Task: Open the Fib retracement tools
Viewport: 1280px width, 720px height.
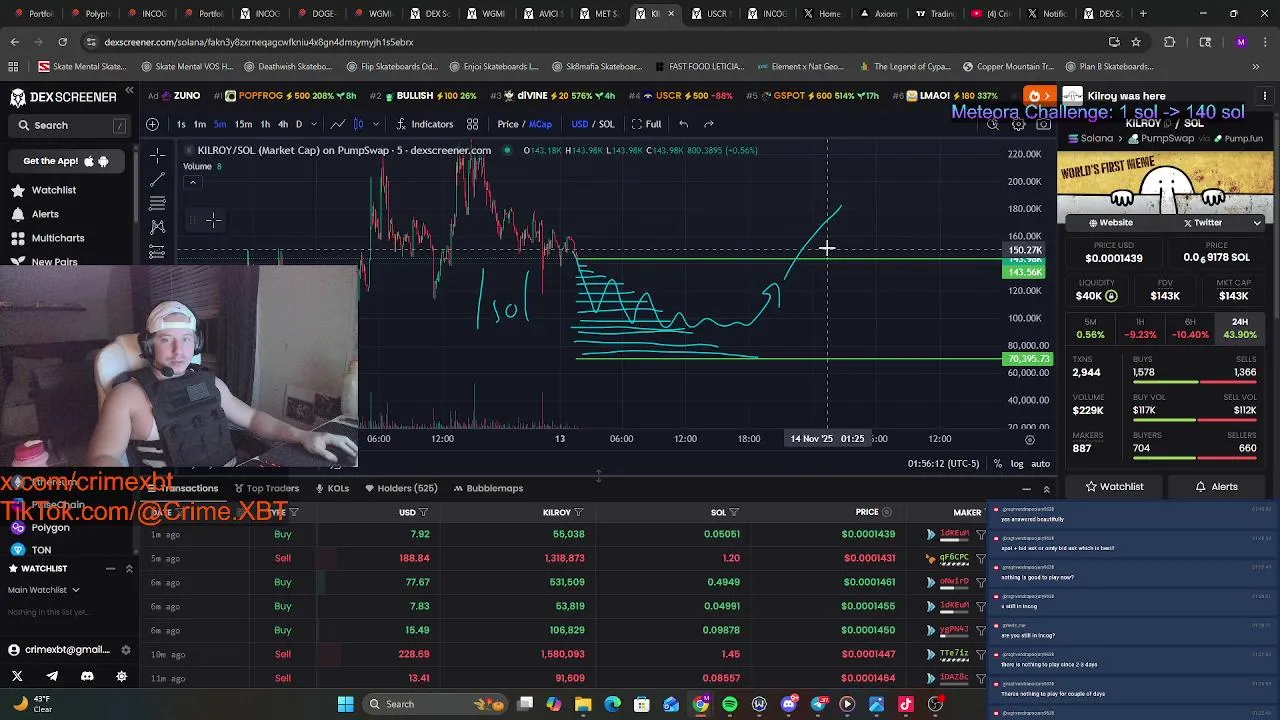Action: pyautogui.click(x=157, y=203)
